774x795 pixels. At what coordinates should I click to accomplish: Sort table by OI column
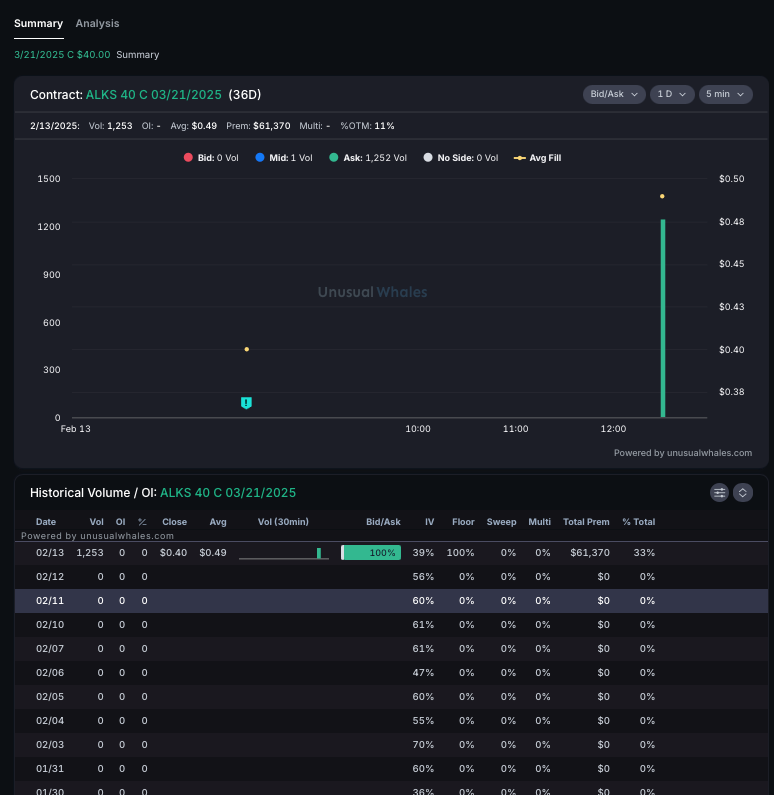point(120,522)
